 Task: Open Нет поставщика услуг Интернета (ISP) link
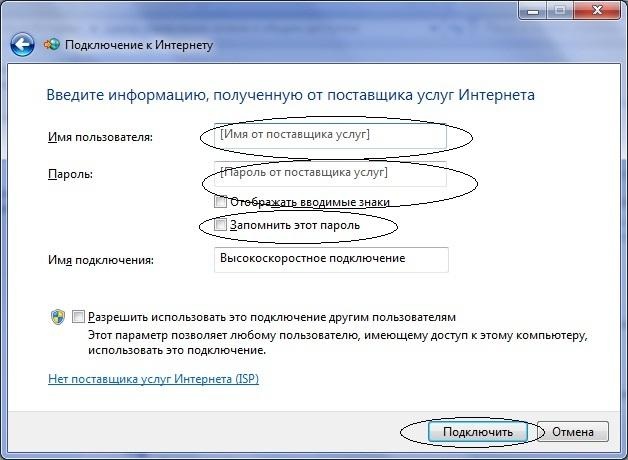click(x=153, y=379)
